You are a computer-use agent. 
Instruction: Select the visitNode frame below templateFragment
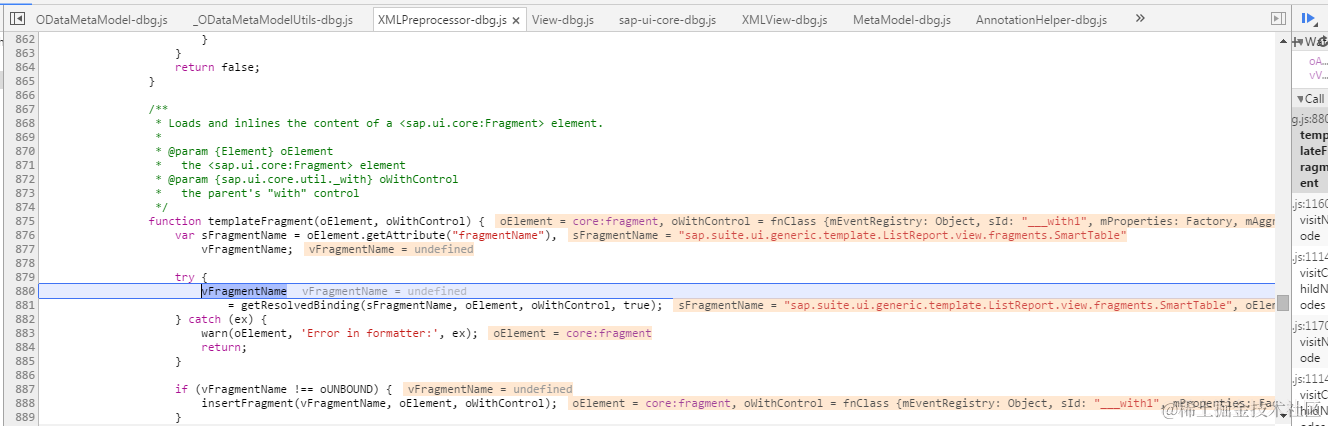(1312, 218)
